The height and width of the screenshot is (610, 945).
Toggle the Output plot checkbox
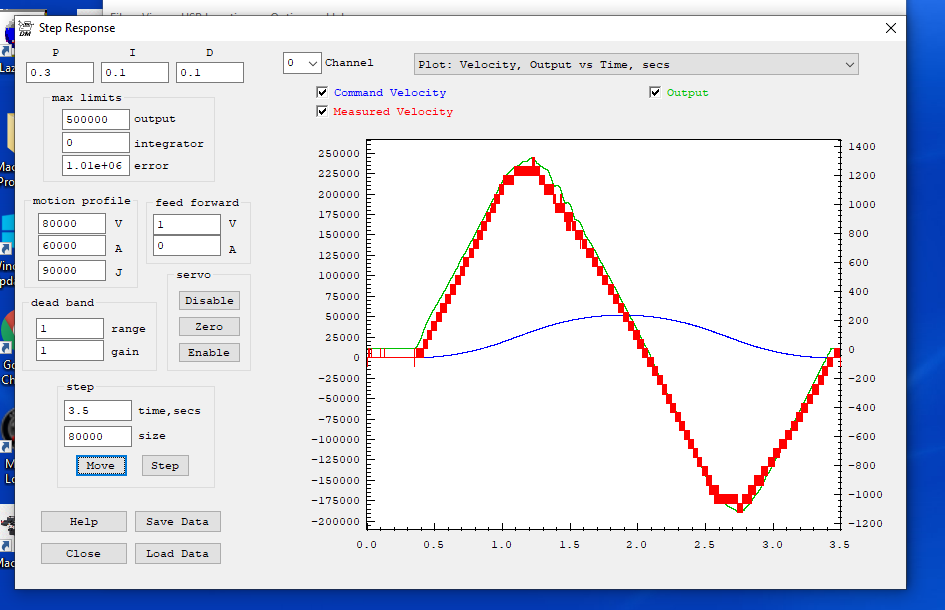tap(655, 93)
